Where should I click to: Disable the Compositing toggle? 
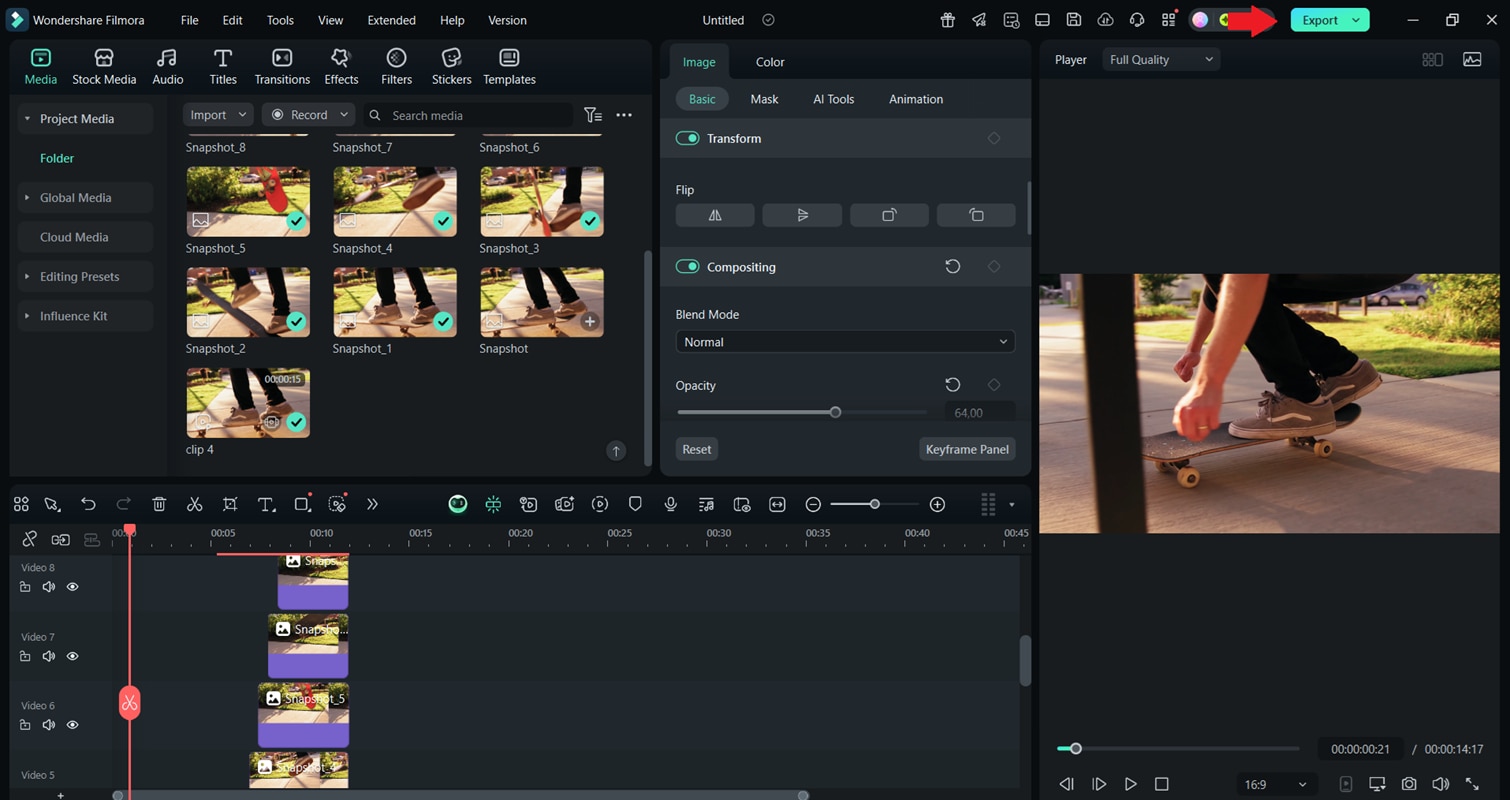(x=687, y=266)
